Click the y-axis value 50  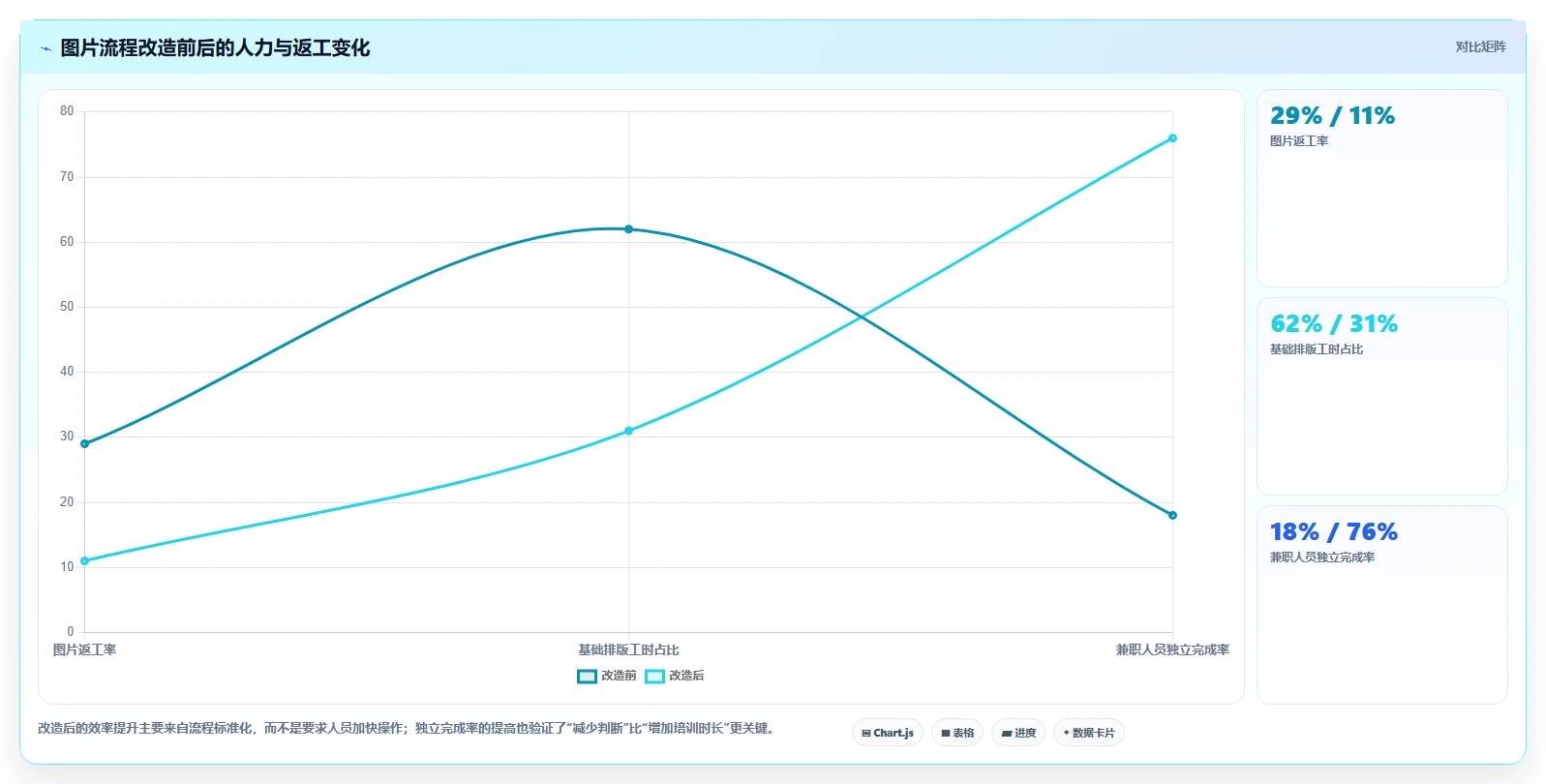[67, 307]
